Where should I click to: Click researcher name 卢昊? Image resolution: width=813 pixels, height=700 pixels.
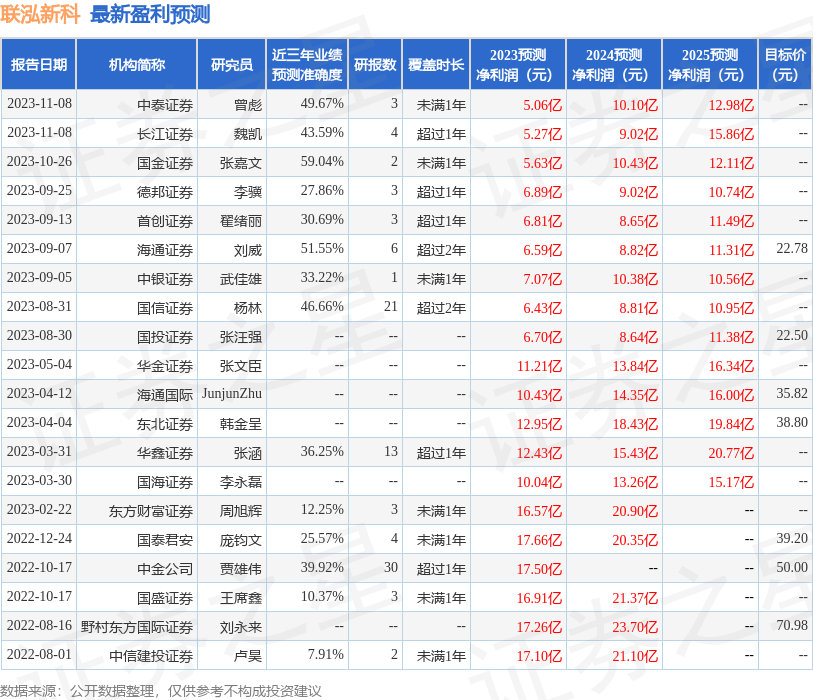point(248,657)
